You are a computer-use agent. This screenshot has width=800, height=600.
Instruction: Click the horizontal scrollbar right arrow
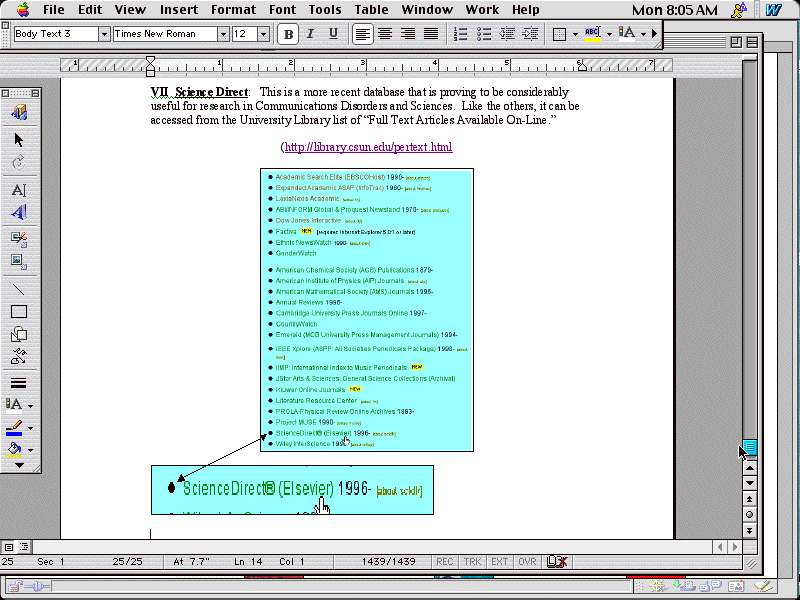[735, 547]
